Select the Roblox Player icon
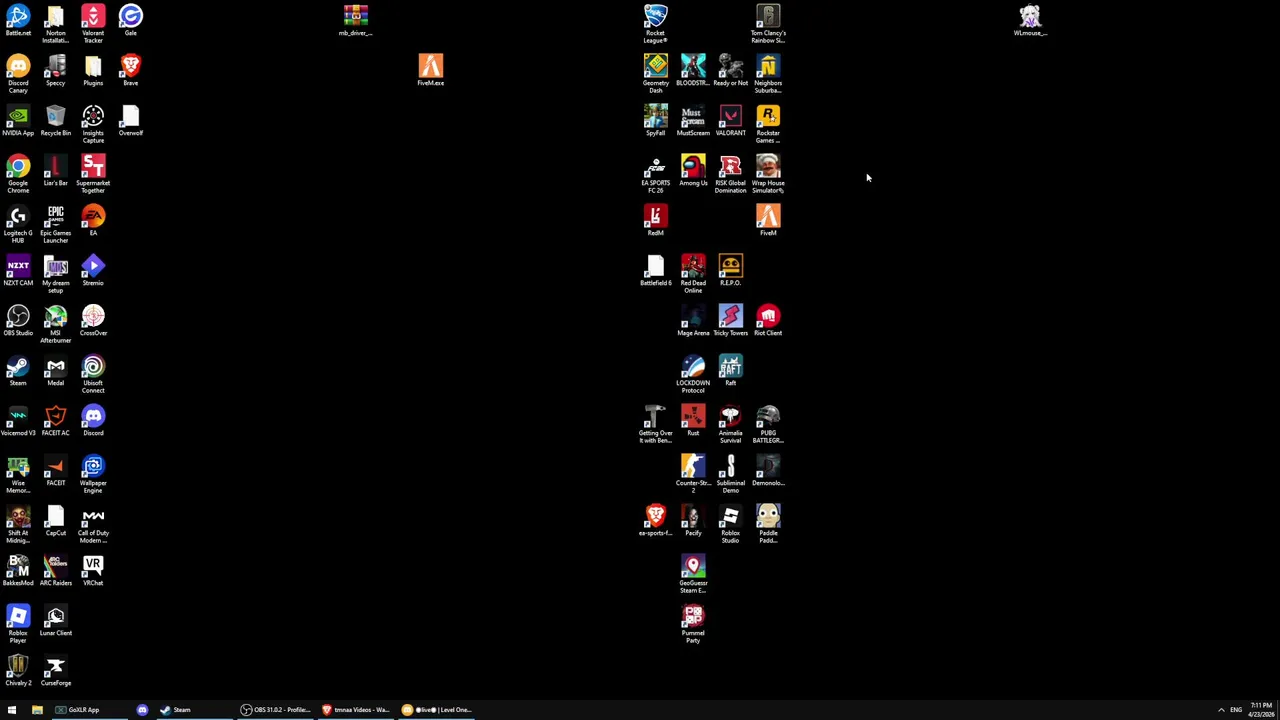 pyautogui.click(x=18, y=624)
